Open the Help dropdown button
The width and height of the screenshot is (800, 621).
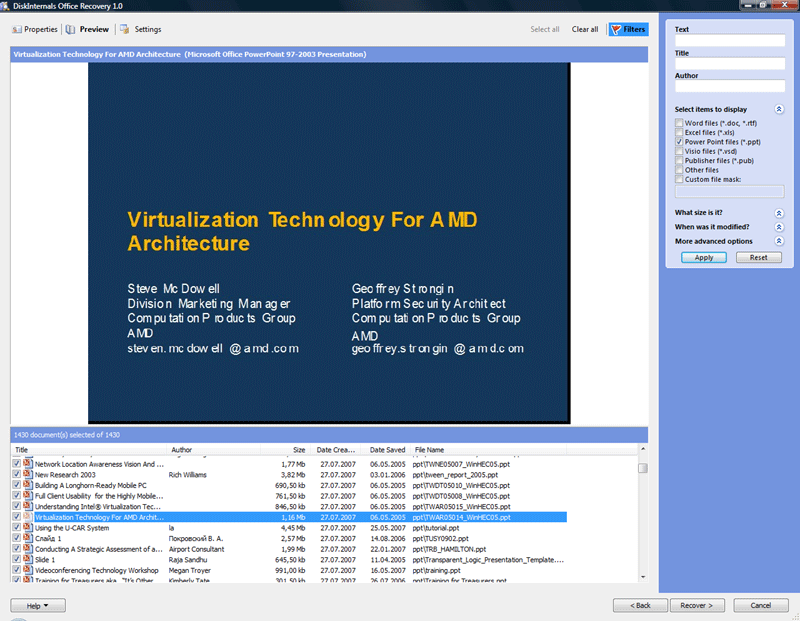coord(37,605)
